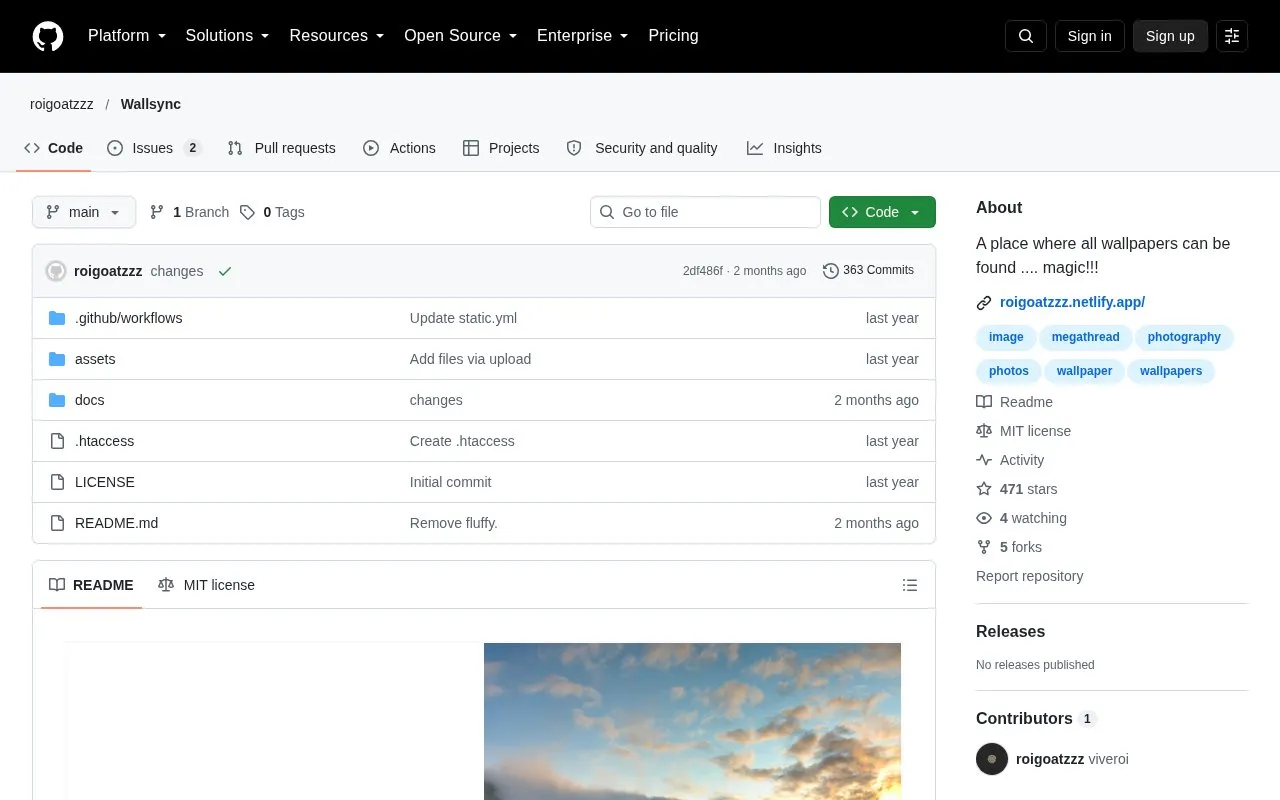Click Report repository link
The image size is (1280, 800).
(x=1029, y=576)
